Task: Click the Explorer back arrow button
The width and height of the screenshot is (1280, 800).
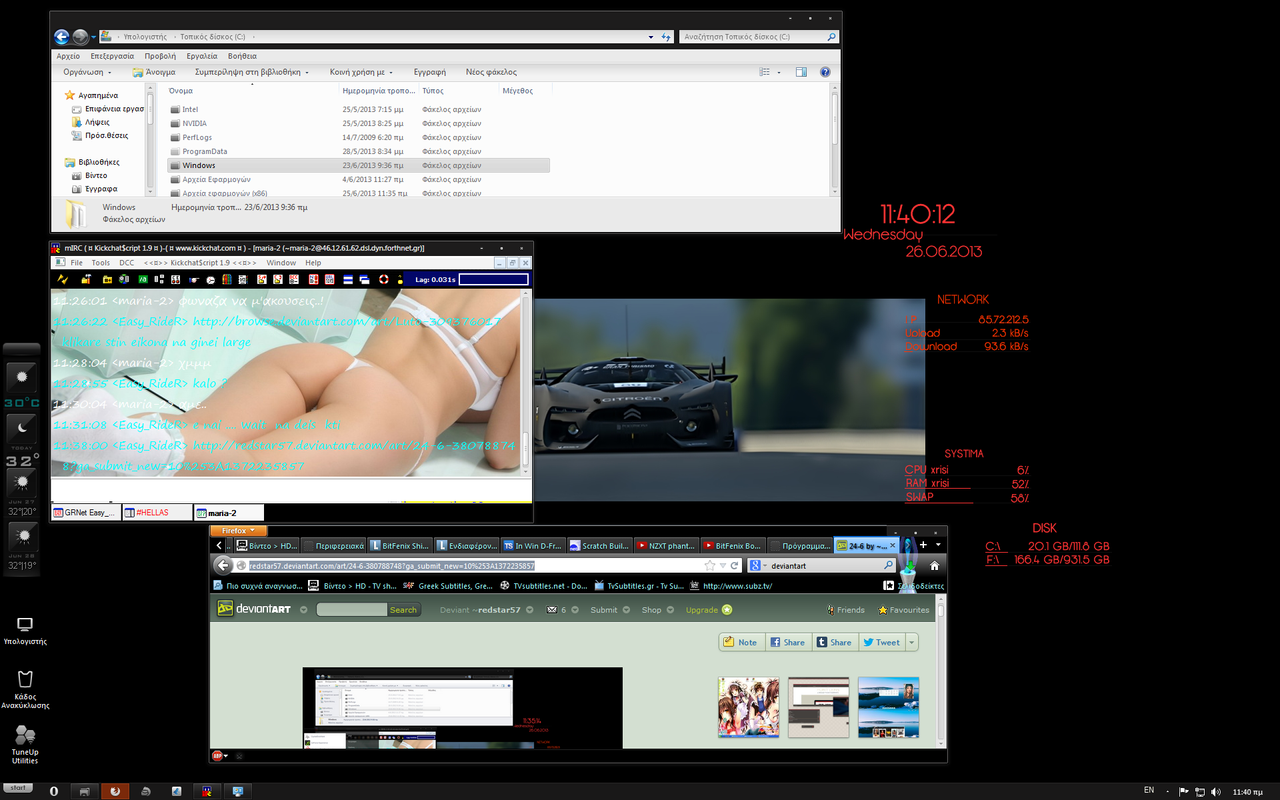Action: [x=62, y=37]
